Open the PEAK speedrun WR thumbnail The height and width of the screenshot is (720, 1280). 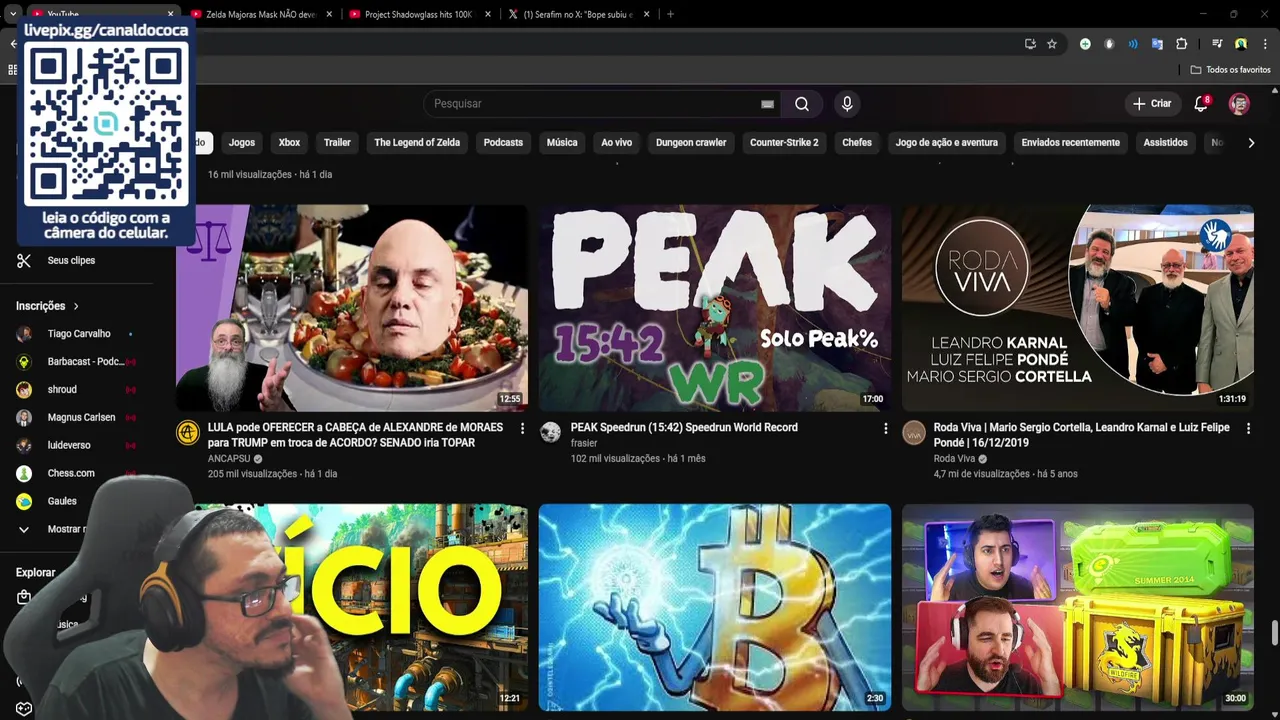click(715, 308)
